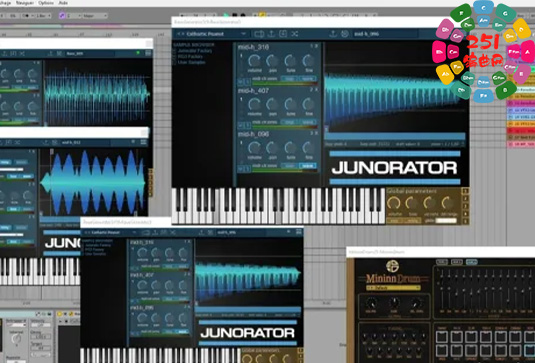
Task: Remove layer mid-h_318 with its X in large Junorator
Action: (317, 46)
